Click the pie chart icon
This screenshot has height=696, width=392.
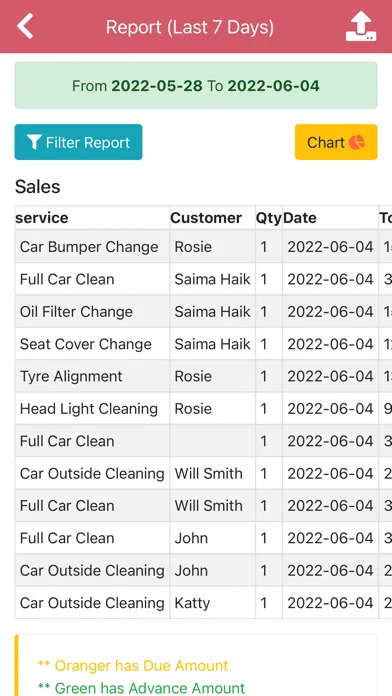tap(356, 142)
